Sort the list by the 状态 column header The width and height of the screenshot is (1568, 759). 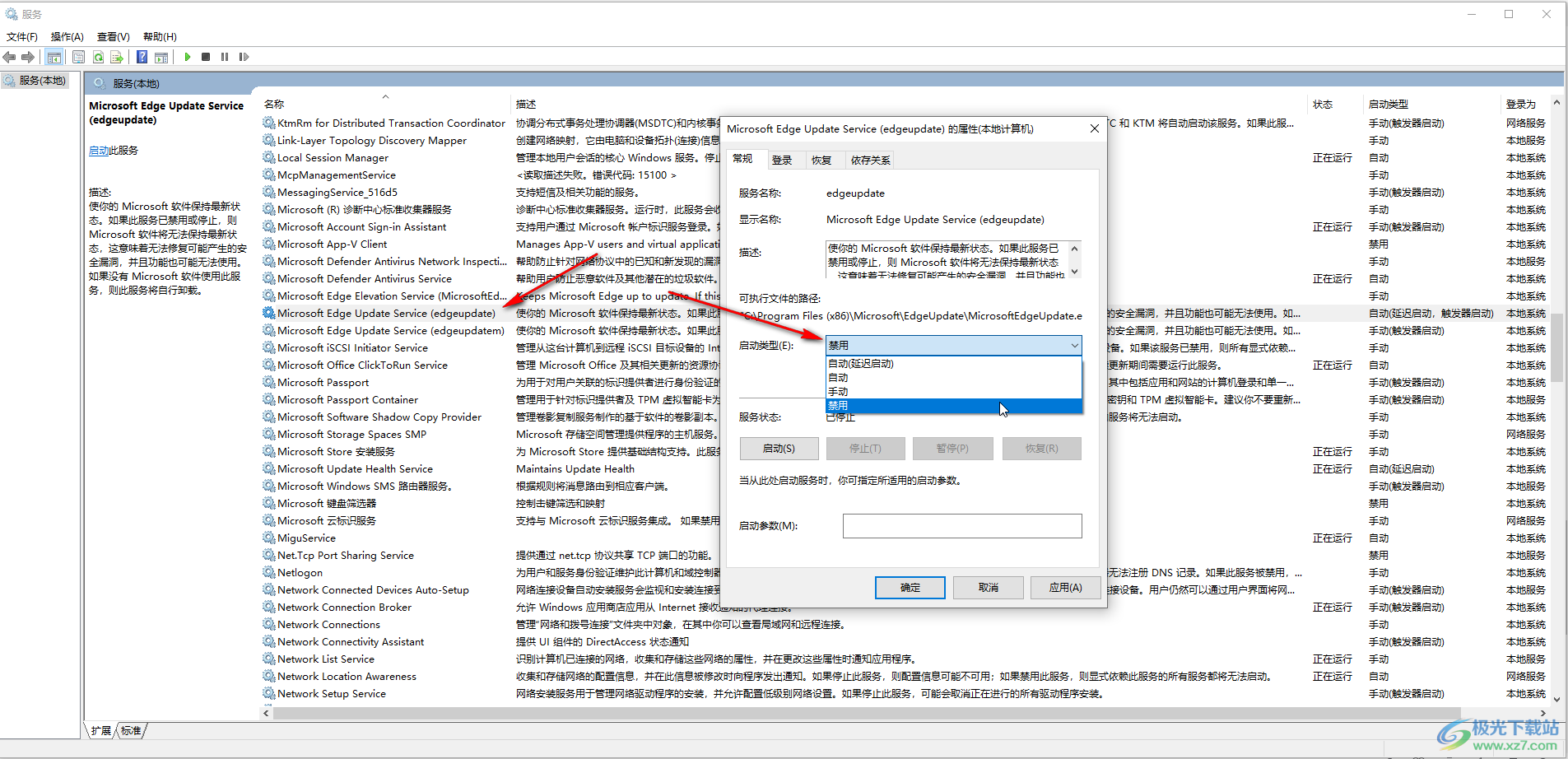click(1336, 105)
